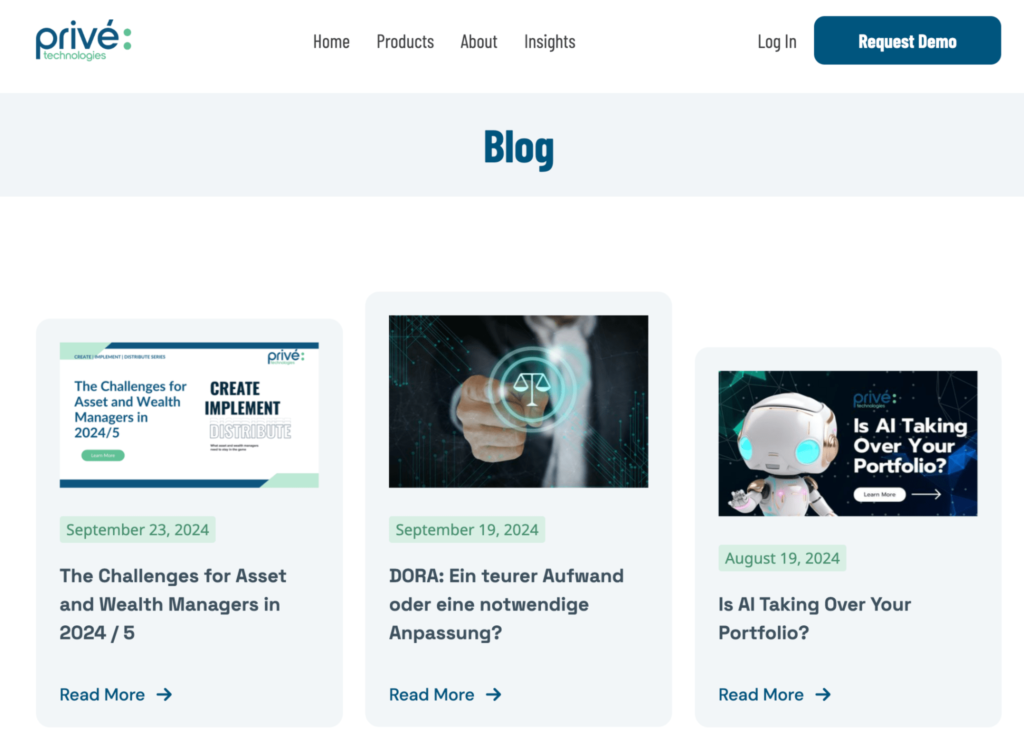Click the September 23, 2024 date tag
Viewport: 1024px width, 735px height.
point(138,529)
